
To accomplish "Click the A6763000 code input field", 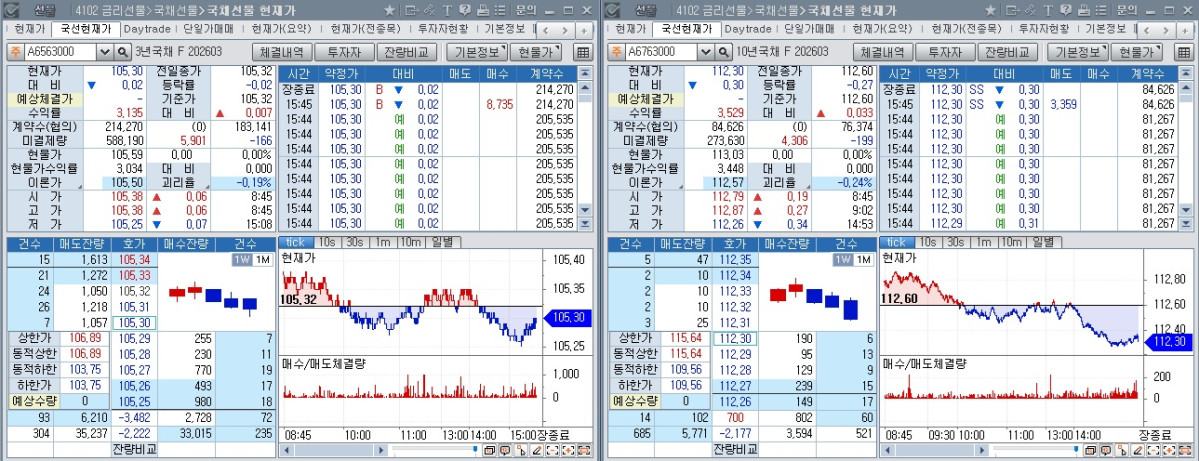I will 662,52.
